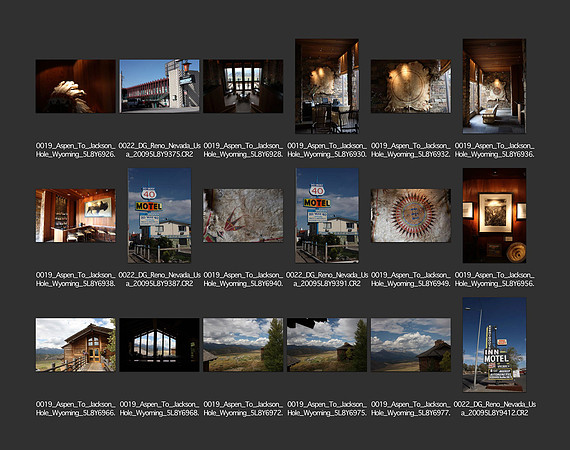Screen dimensions: 570x450
Task: Select dark interior window thumbnail 5L8Y6928
Action: click(x=243, y=86)
